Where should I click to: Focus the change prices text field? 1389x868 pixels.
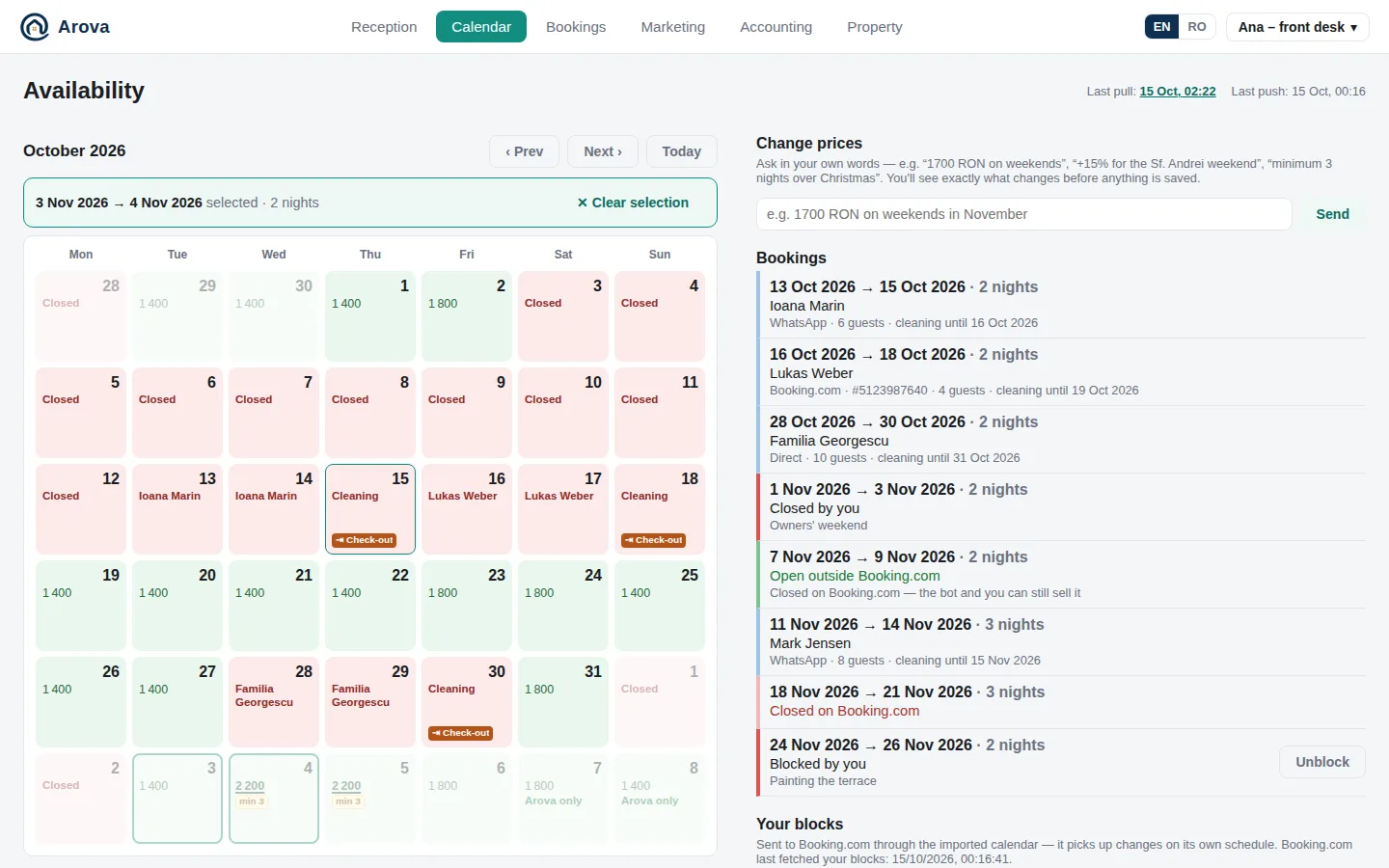[1023, 214]
